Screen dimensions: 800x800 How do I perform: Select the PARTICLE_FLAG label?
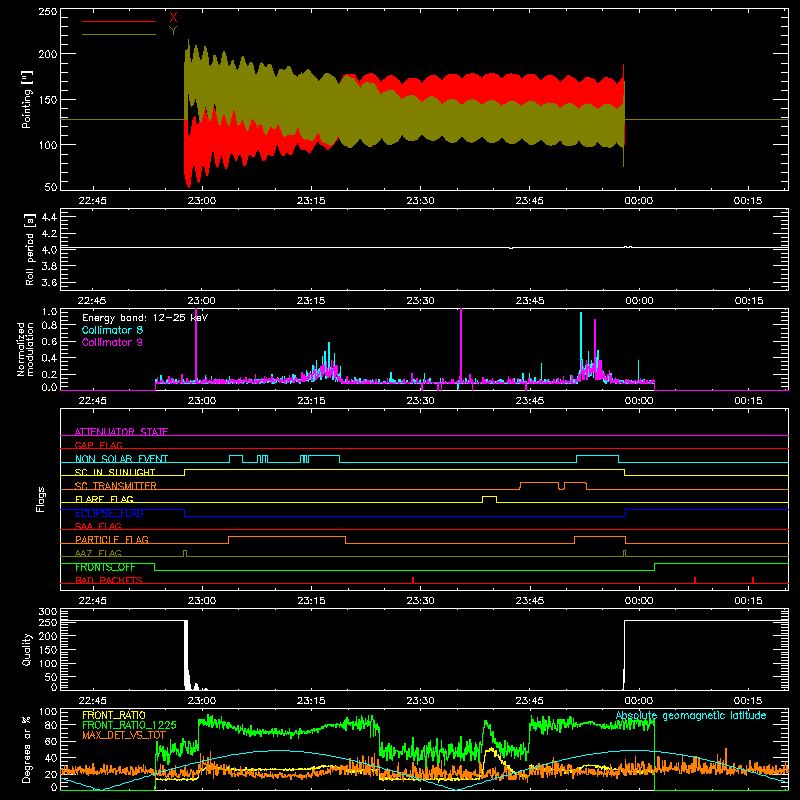[112, 540]
